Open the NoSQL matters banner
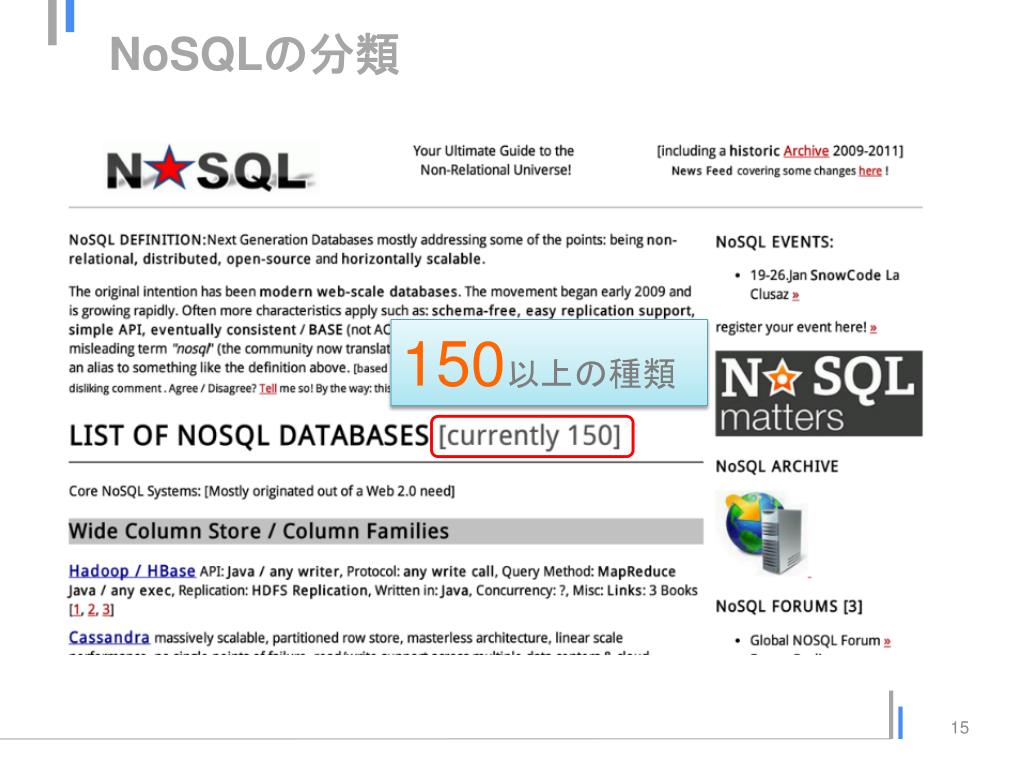This screenshot has height=768, width=1024. tap(819, 393)
